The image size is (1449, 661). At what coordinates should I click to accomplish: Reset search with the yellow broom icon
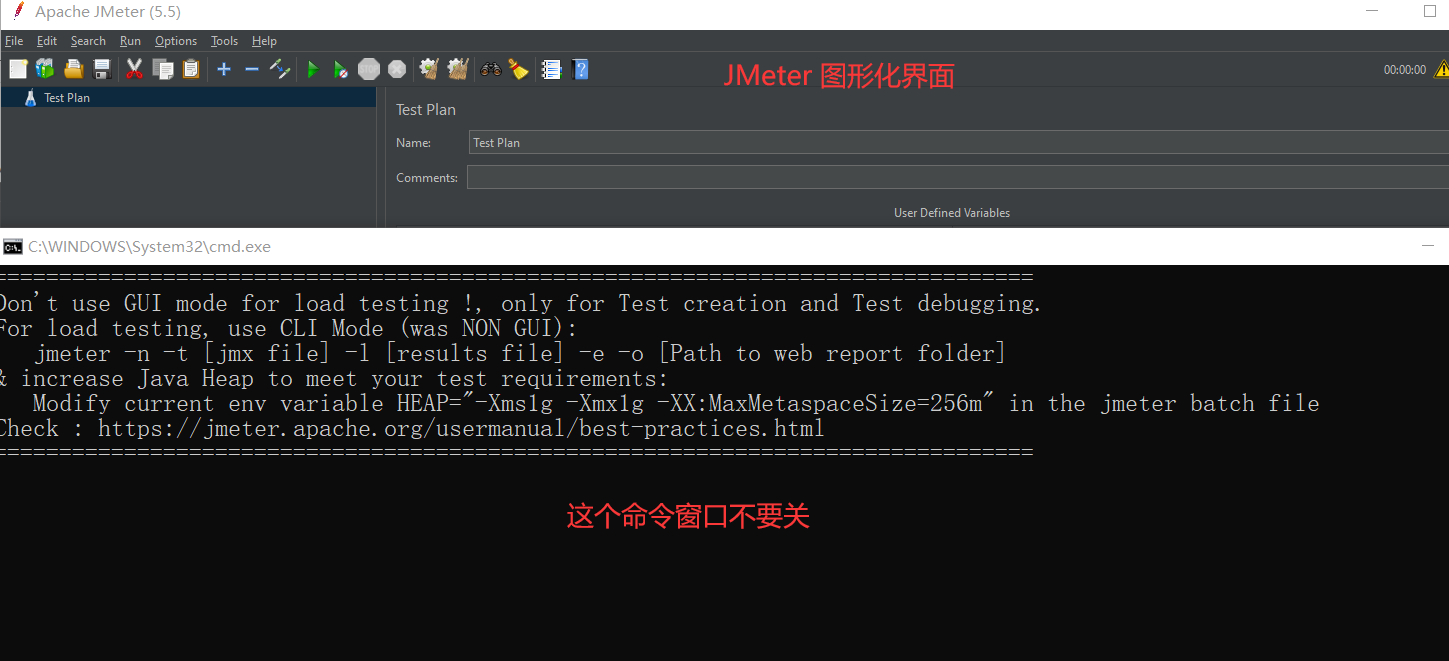[518, 69]
